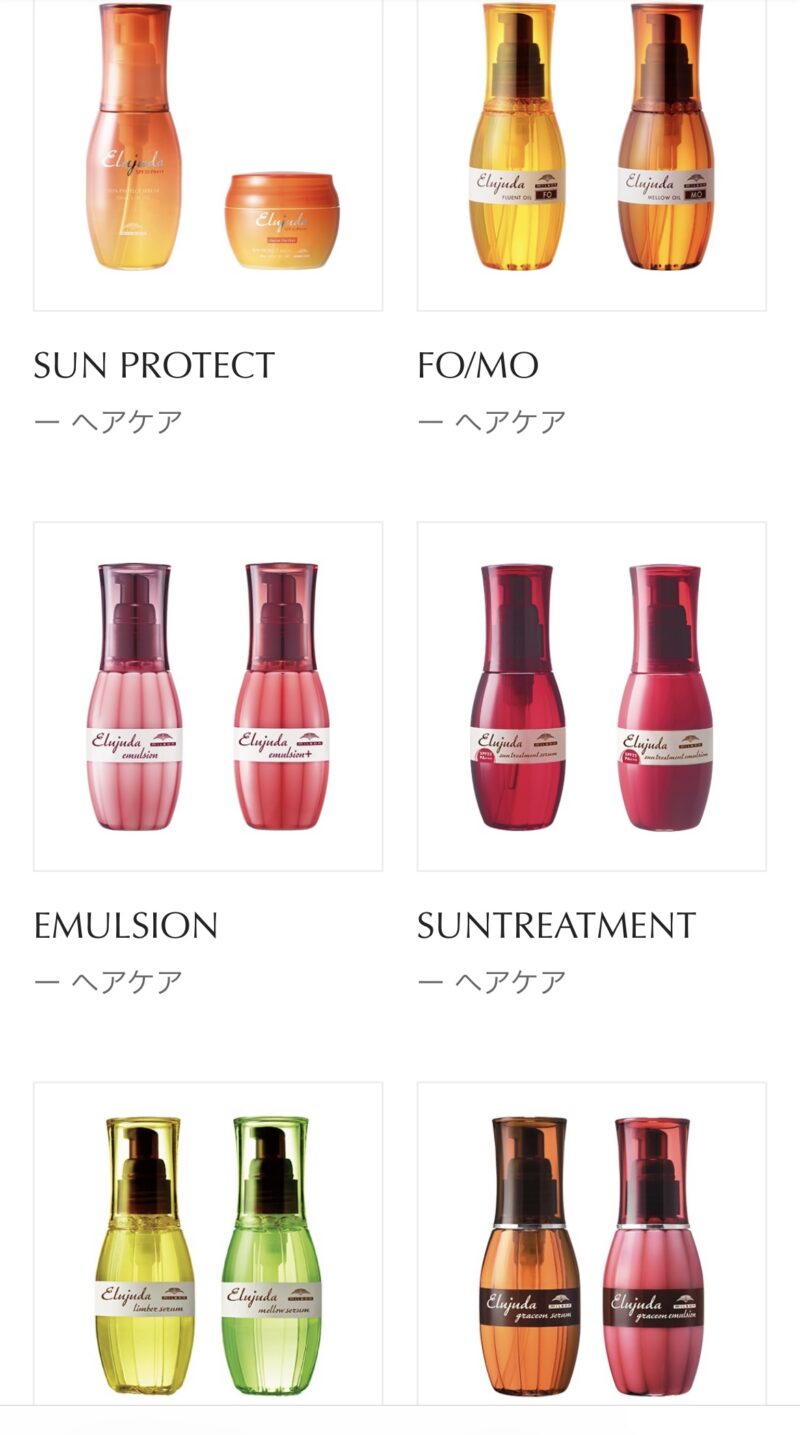Screen dimensions: 800x1435
Task: Click the green mellow serum bottle
Action: [271, 1255]
